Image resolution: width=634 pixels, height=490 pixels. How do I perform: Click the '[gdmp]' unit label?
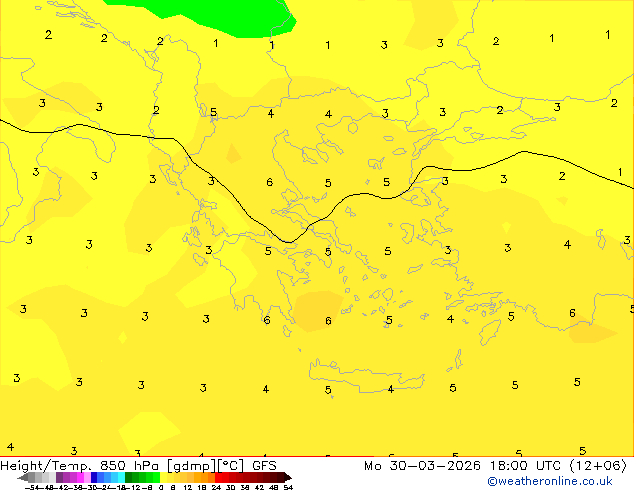[192, 466]
